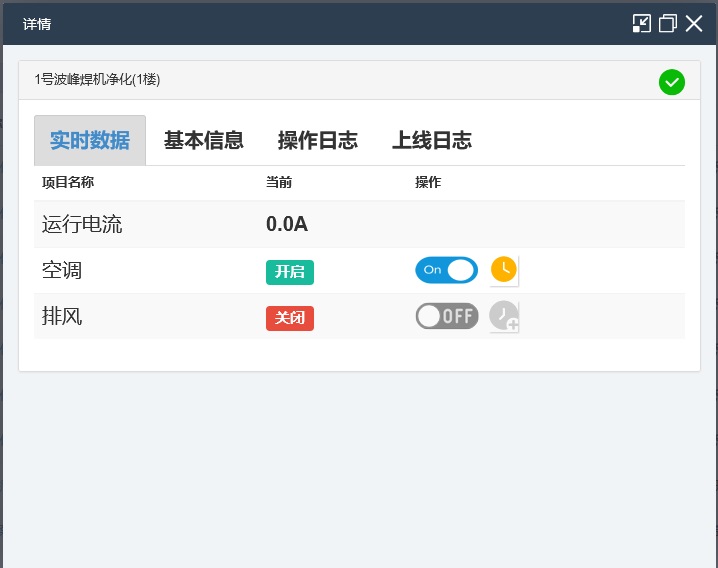Screen dimensions: 718x568
Task: Turn on the 排风 OFF switch
Action: (x=446, y=316)
